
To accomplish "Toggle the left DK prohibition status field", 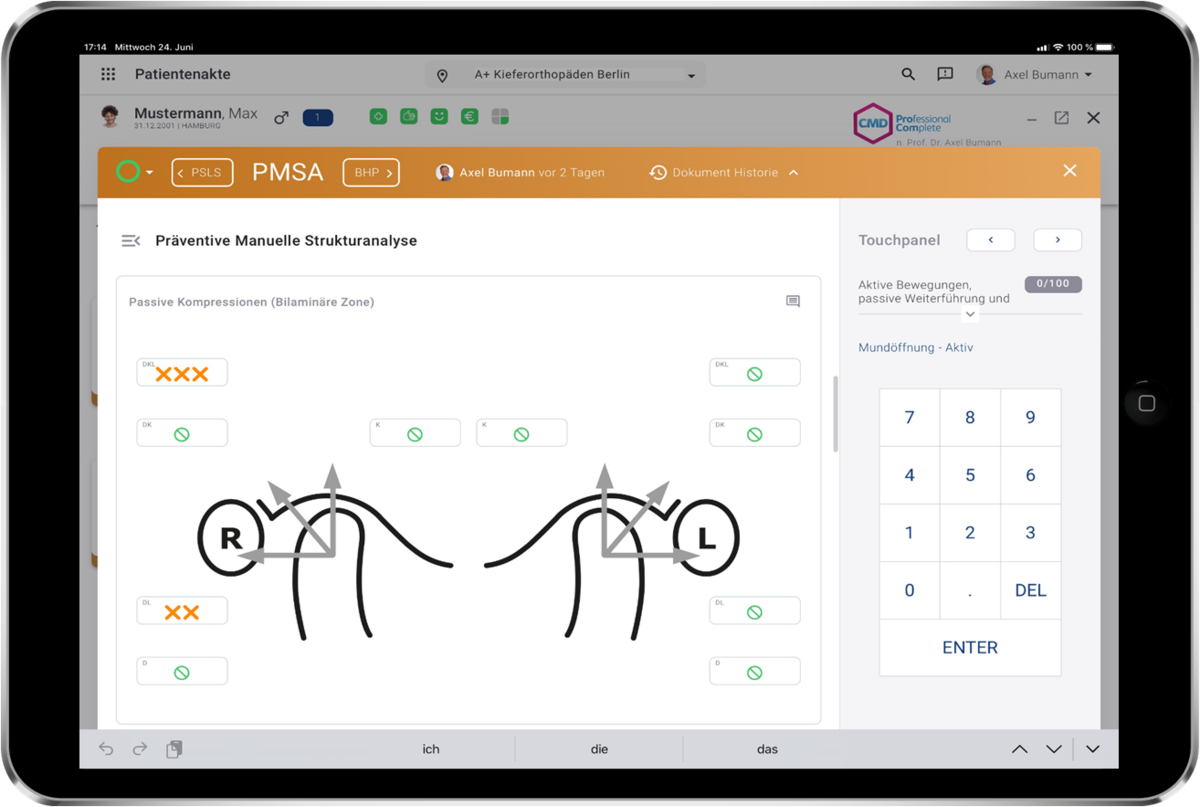I will (x=182, y=432).
